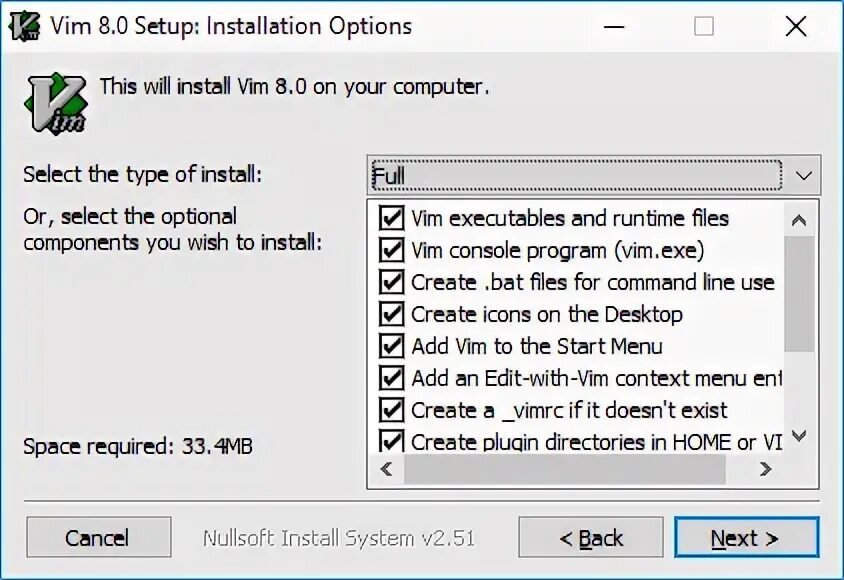
Task: Uncheck Vim executables and runtime files
Action: click(x=392, y=218)
